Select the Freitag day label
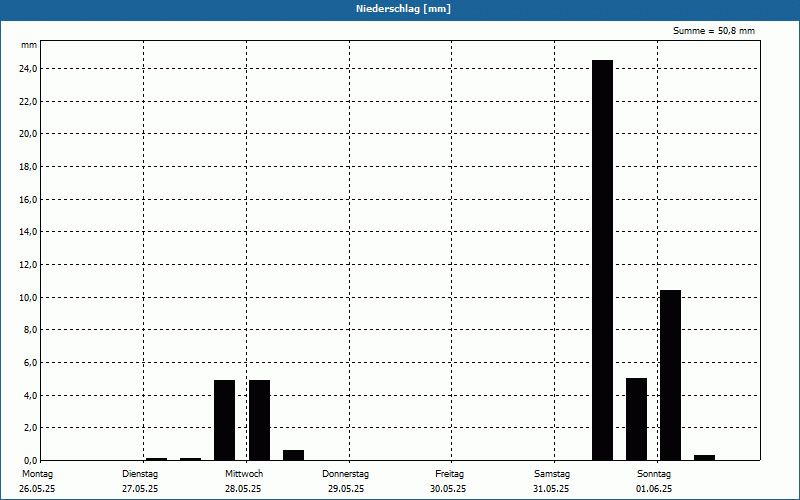The width and height of the screenshot is (800, 500). 449,474
